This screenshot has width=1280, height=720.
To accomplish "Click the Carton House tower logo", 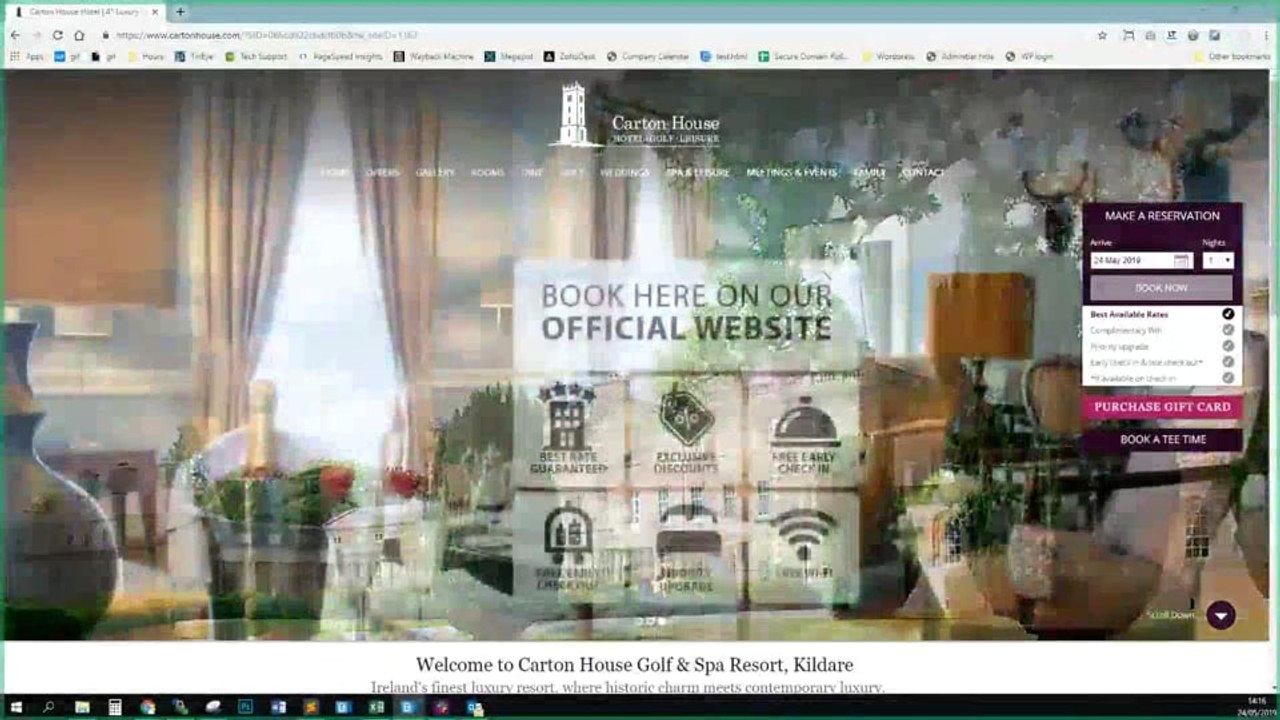I will pyautogui.click(x=572, y=115).
